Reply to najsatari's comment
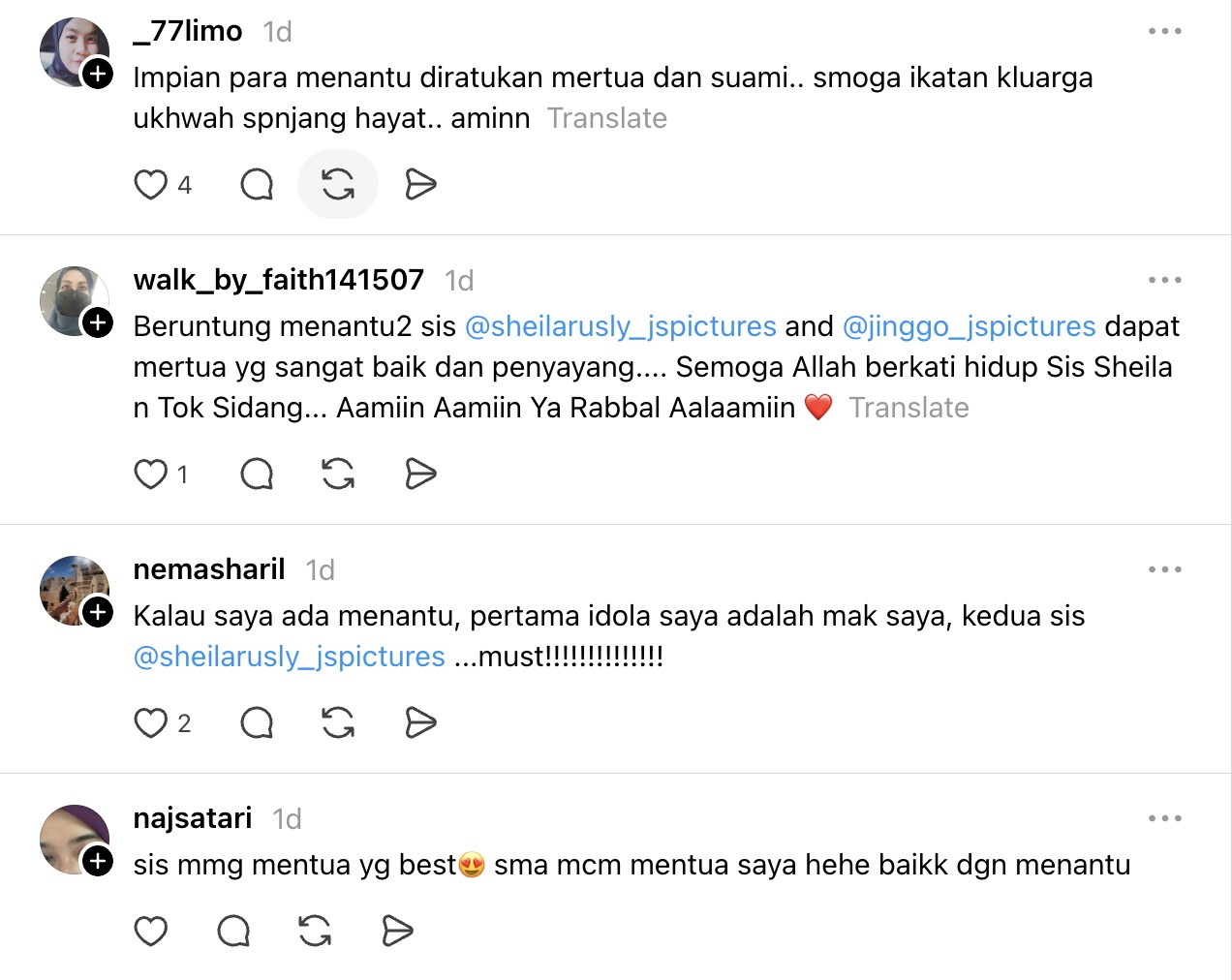 coord(233,931)
